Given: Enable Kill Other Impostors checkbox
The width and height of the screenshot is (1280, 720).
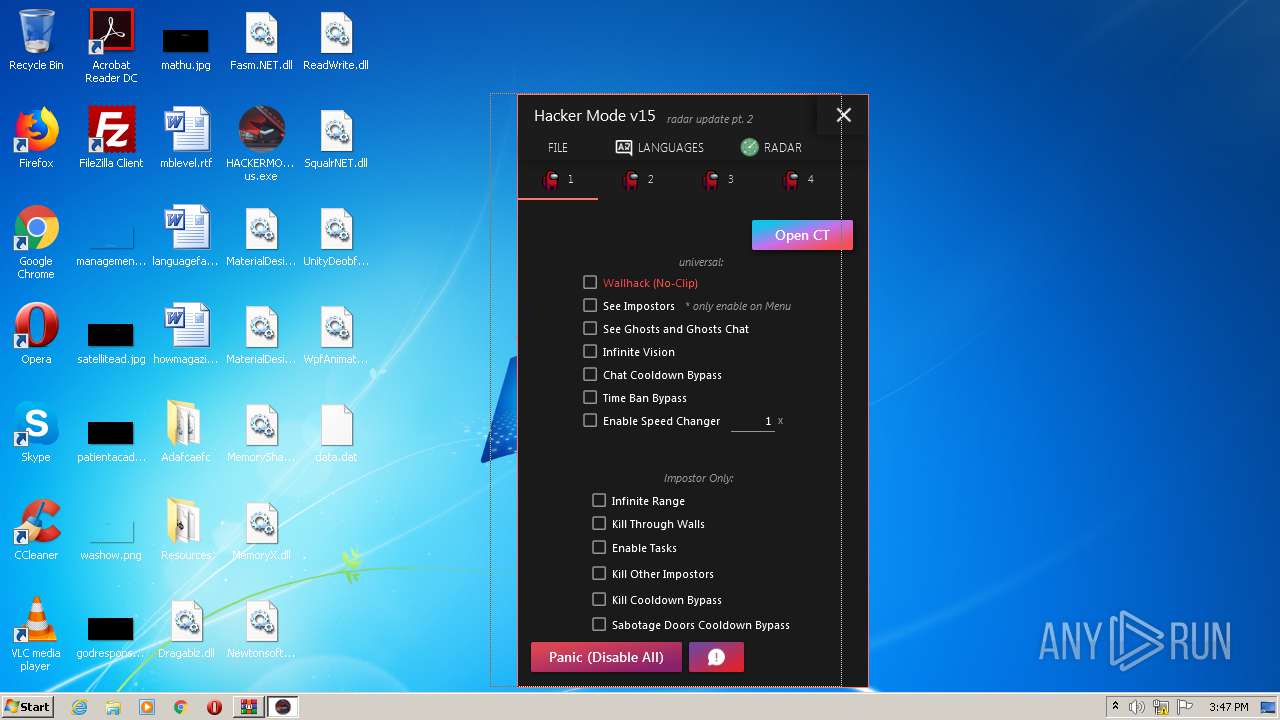Looking at the screenshot, I should pyautogui.click(x=599, y=574).
